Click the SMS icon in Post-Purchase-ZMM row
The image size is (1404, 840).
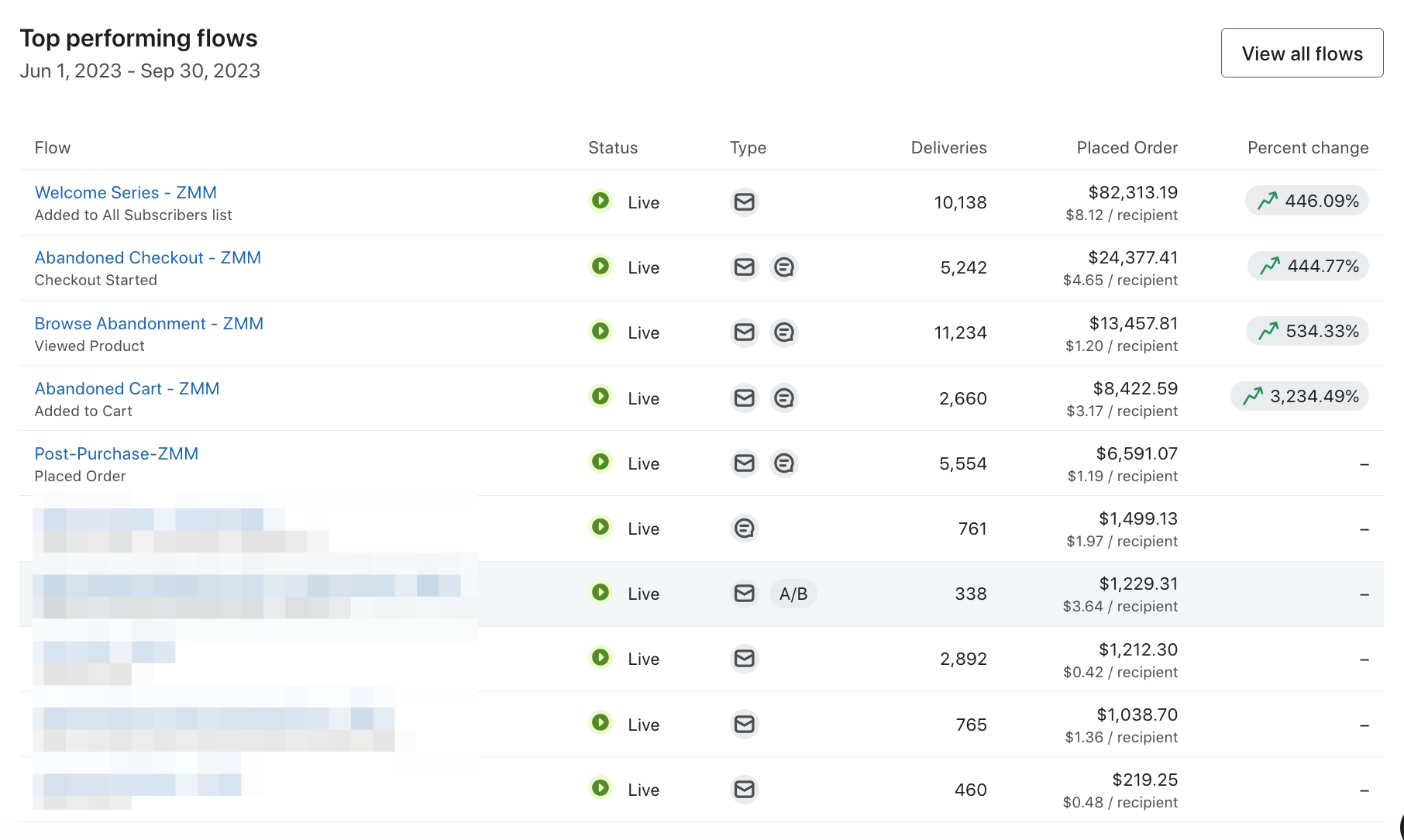coord(784,463)
